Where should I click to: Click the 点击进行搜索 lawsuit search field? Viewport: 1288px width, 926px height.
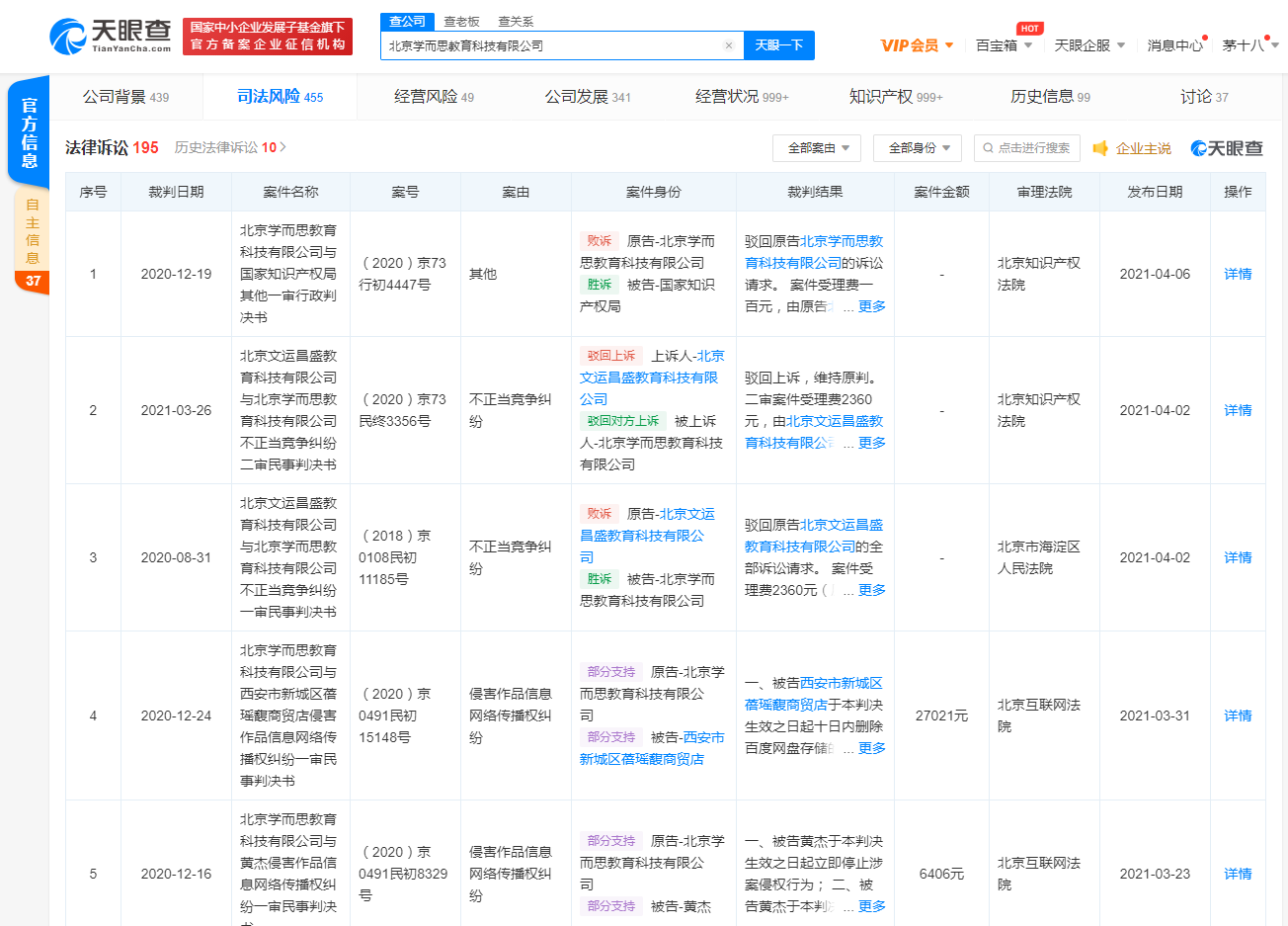[1027, 148]
